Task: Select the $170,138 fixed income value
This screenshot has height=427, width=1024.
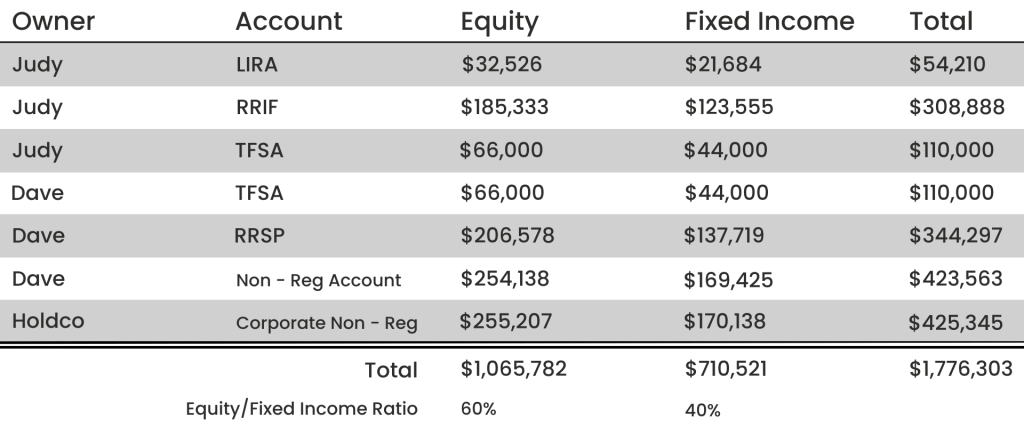Action: click(x=728, y=323)
